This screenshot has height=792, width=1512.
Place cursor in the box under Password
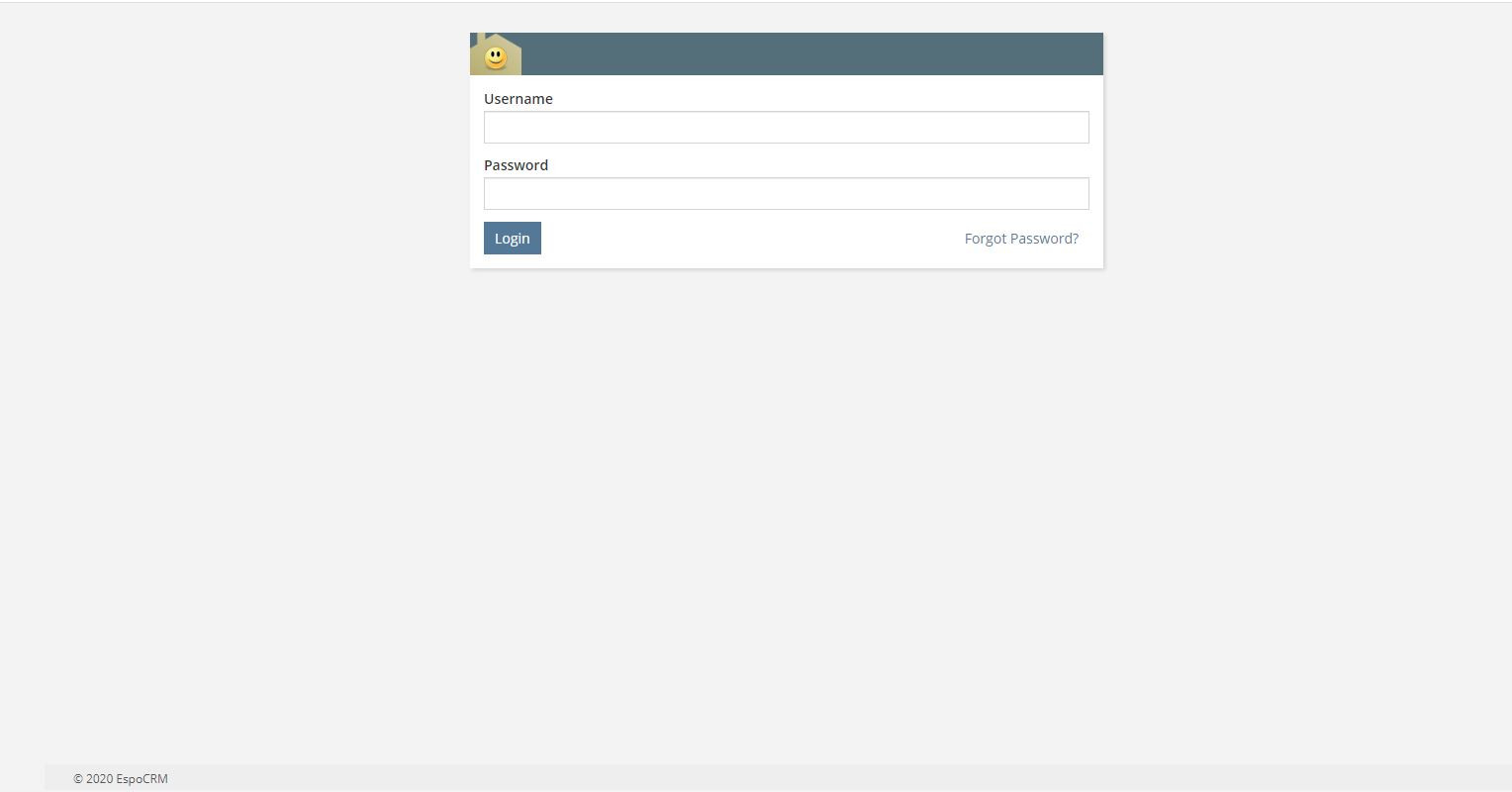[x=786, y=194]
